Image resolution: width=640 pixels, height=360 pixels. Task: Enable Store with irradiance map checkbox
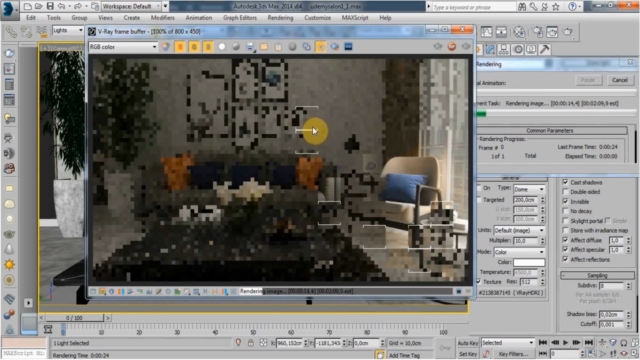[x=565, y=231]
